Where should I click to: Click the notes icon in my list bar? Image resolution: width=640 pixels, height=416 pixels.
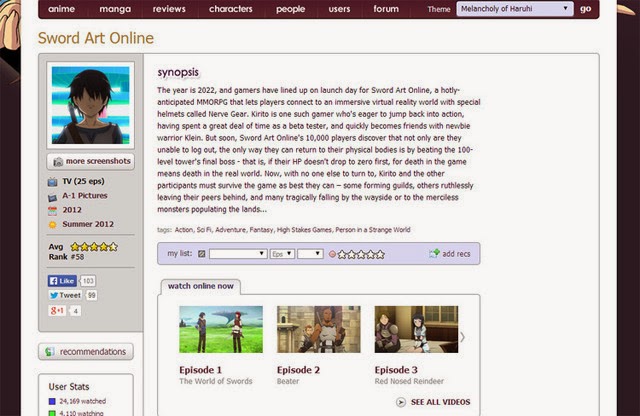(202, 254)
